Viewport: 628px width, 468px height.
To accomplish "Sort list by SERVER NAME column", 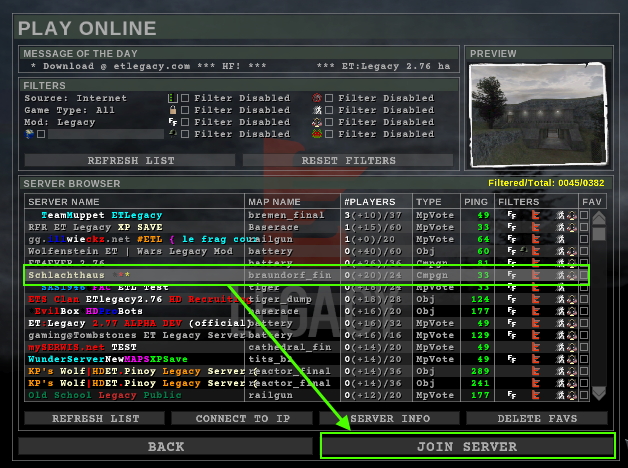I will coord(134,202).
